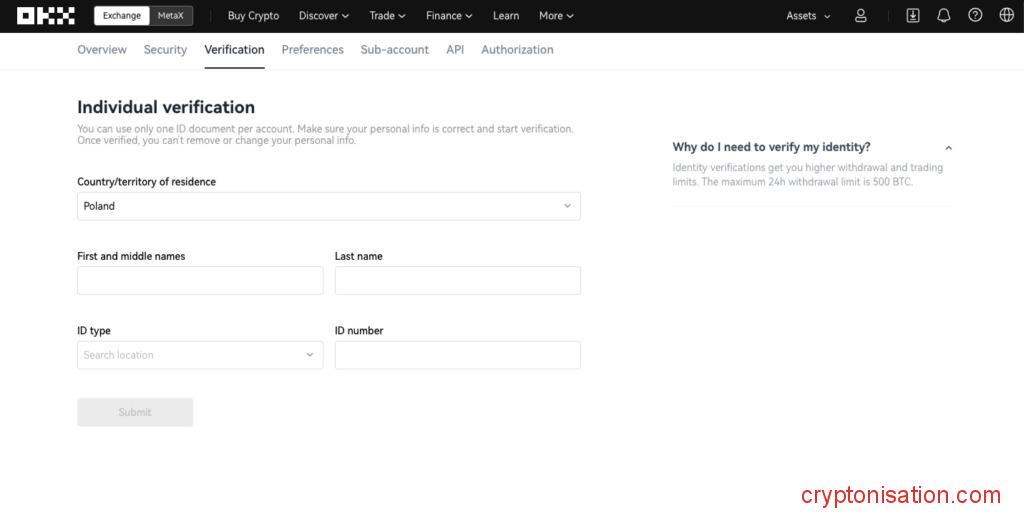
Task: Click the Submit button
Action: (135, 412)
